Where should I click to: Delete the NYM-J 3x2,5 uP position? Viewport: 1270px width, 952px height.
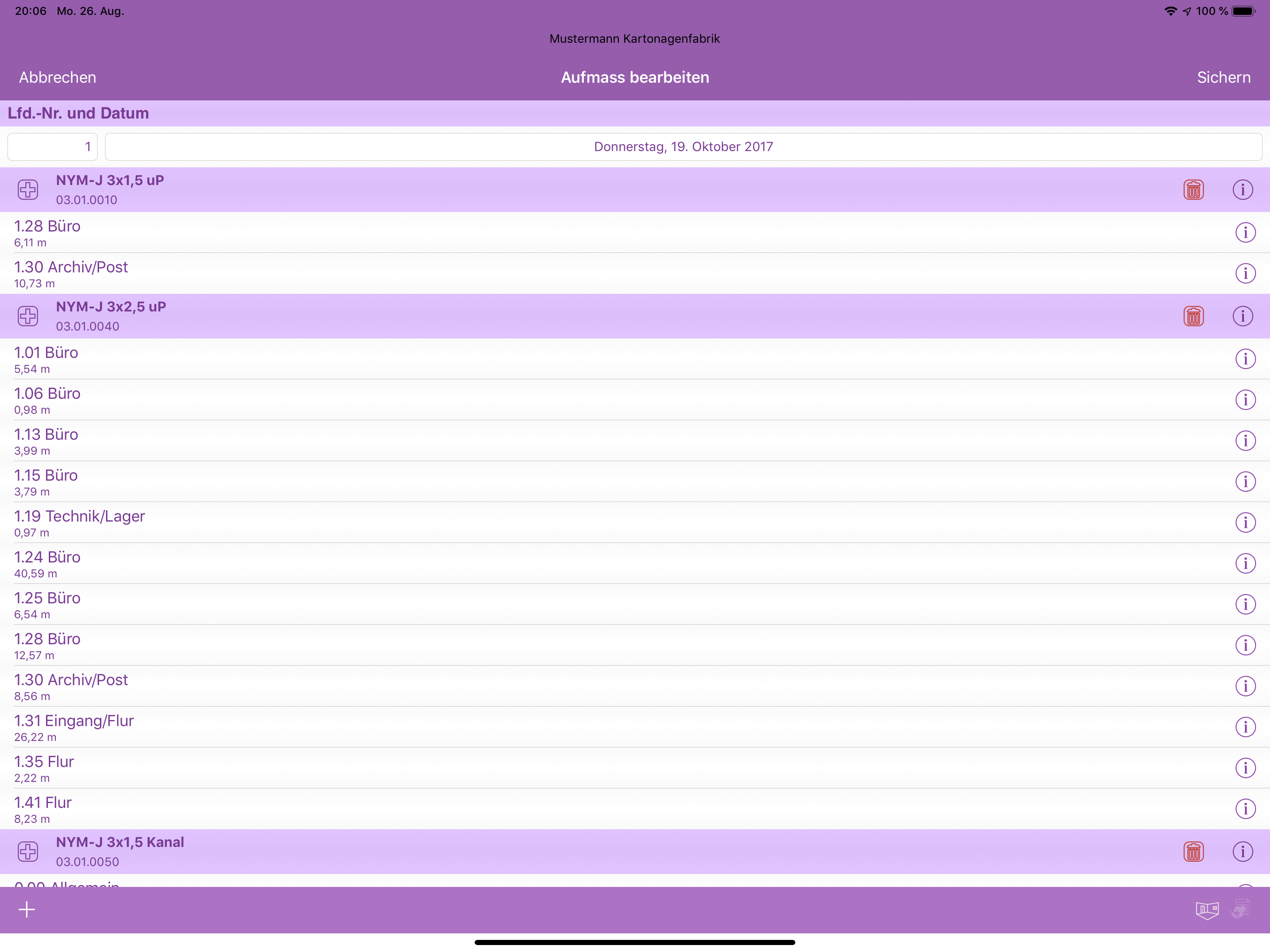[x=1193, y=316]
